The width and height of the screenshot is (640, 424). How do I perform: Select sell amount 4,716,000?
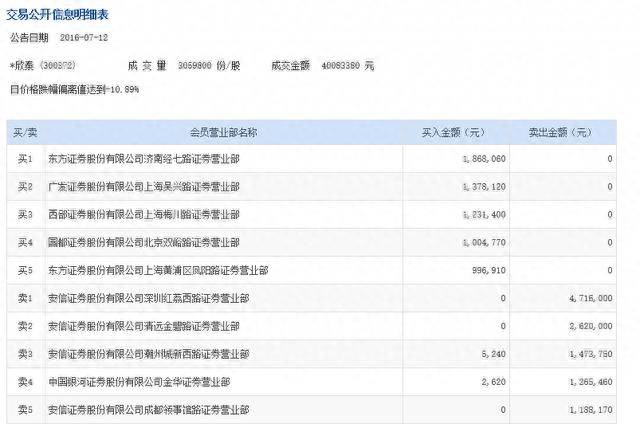(591, 299)
